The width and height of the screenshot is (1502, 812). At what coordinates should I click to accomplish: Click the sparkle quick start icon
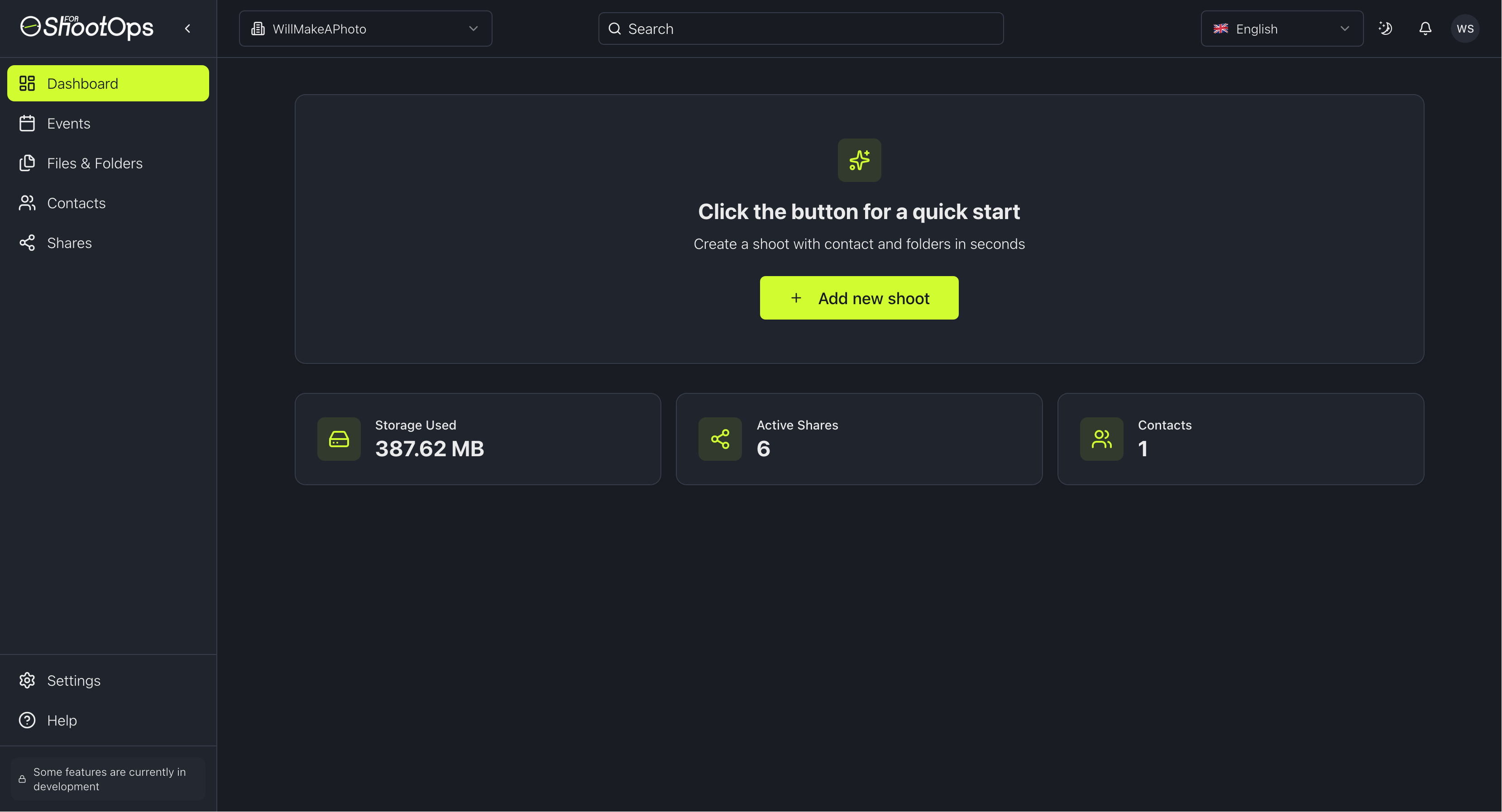pyautogui.click(x=859, y=160)
